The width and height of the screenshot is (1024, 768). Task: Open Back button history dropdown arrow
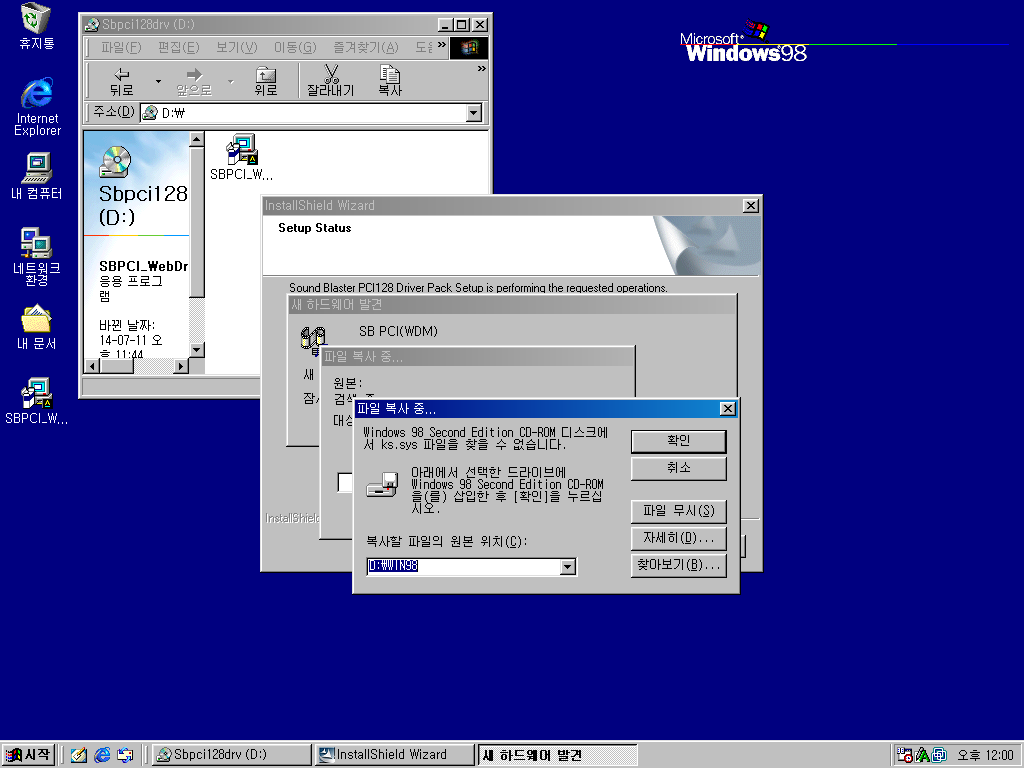click(158, 82)
